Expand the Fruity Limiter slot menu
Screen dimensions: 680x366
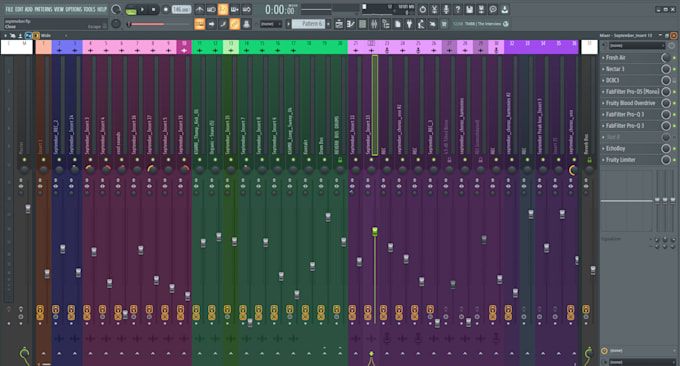(603, 160)
